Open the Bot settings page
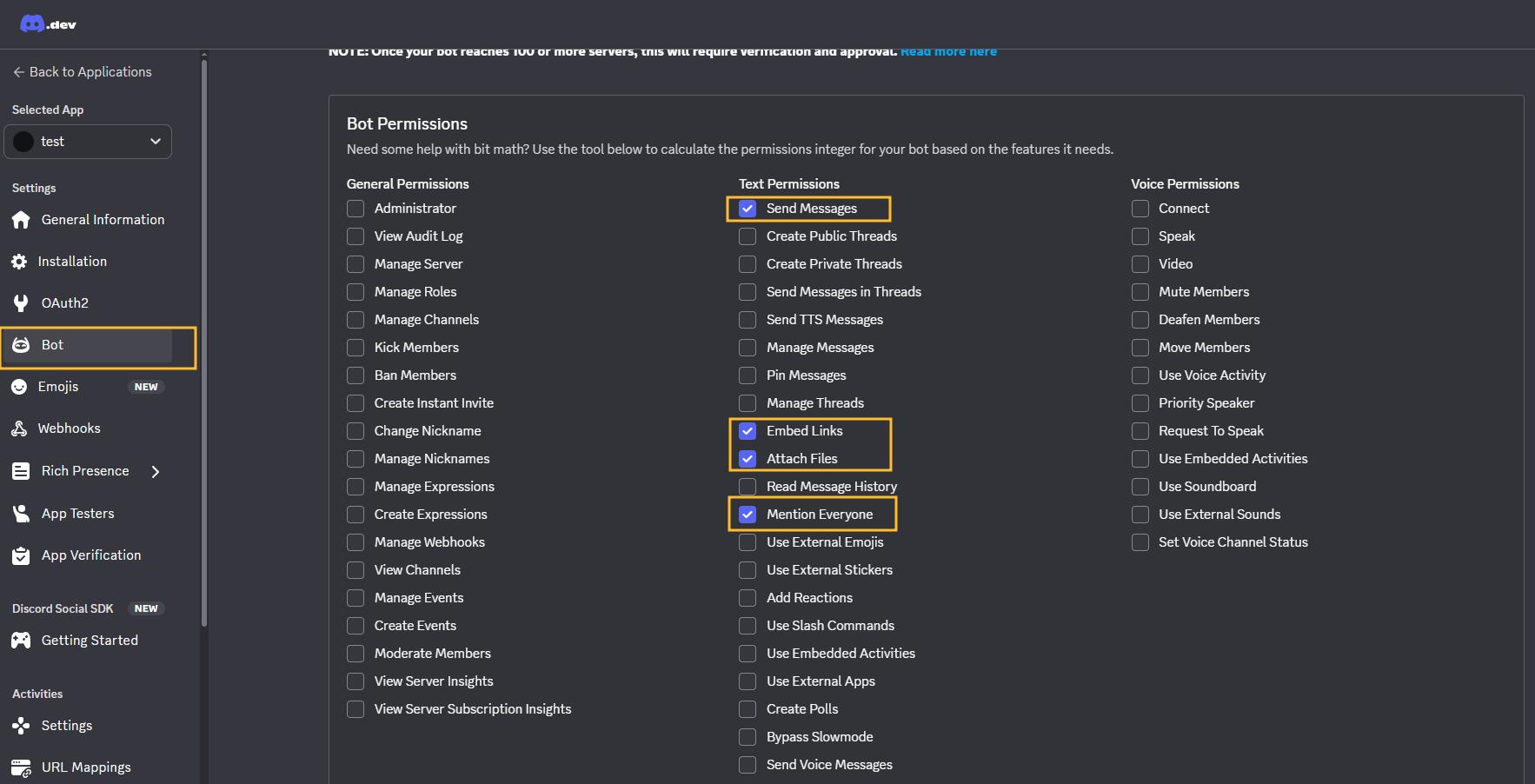 coord(52,345)
